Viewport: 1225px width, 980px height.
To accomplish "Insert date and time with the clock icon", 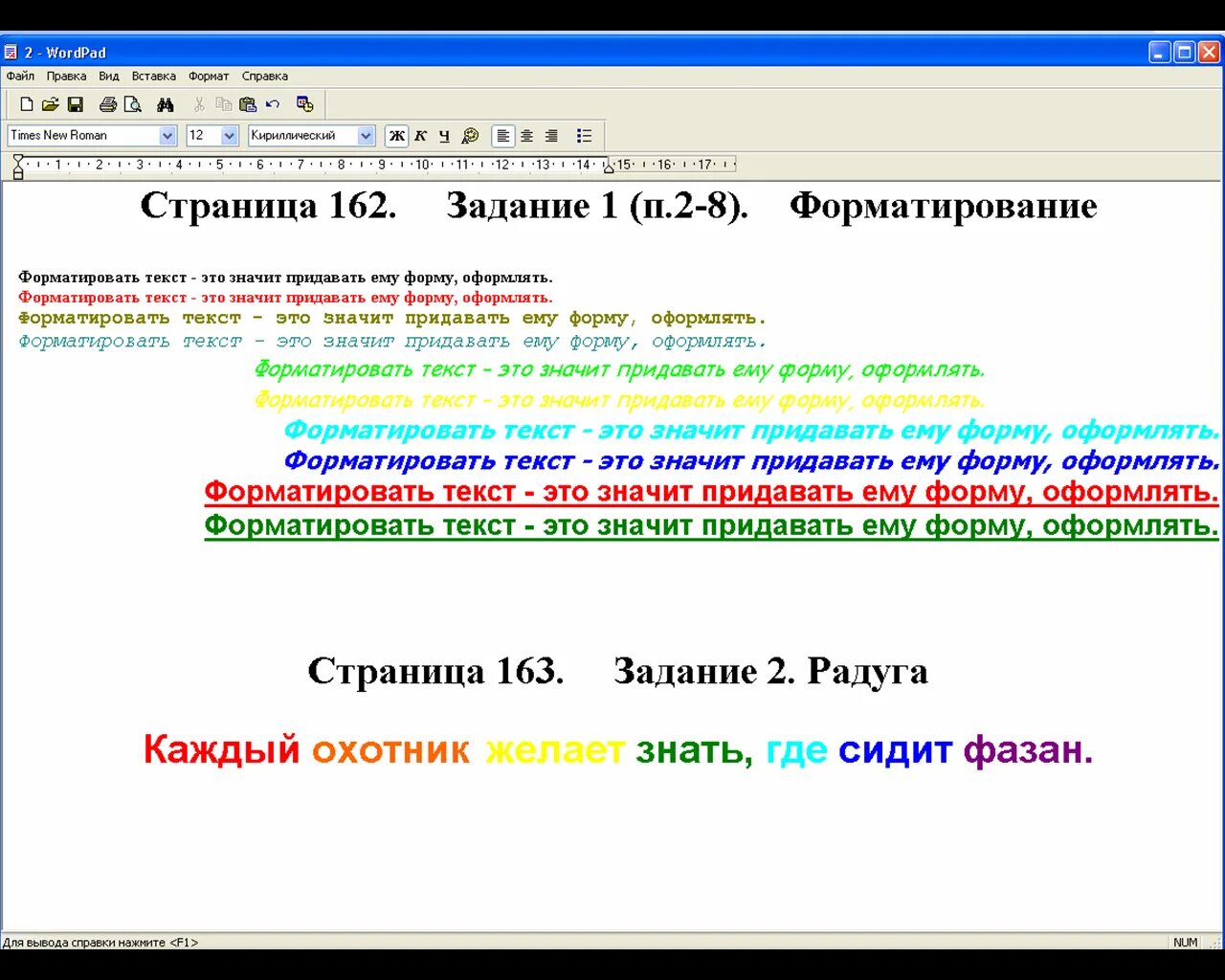I will (305, 104).
